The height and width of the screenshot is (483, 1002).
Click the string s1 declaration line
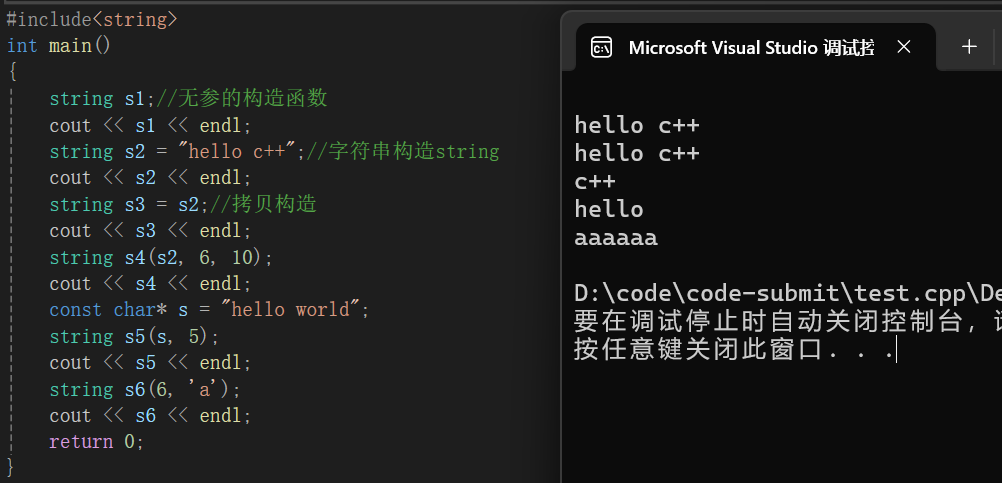pyautogui.click(x=100, y=99)
